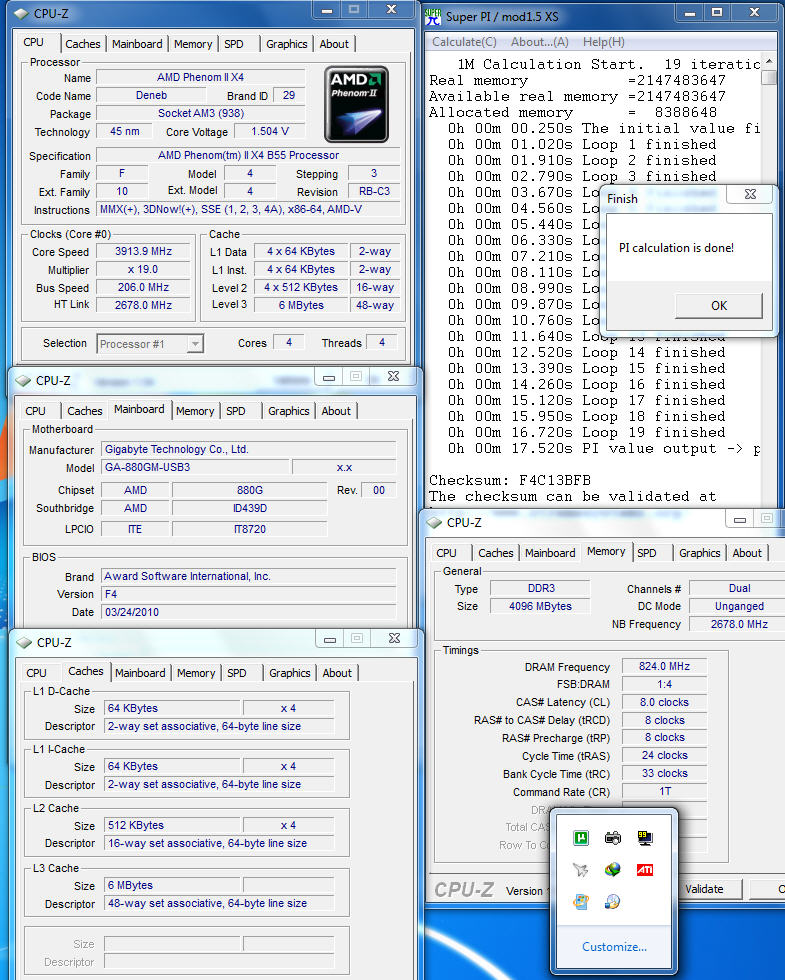
Task: Click the Windows flag with orbit tray icon
Action: point(581,901)
